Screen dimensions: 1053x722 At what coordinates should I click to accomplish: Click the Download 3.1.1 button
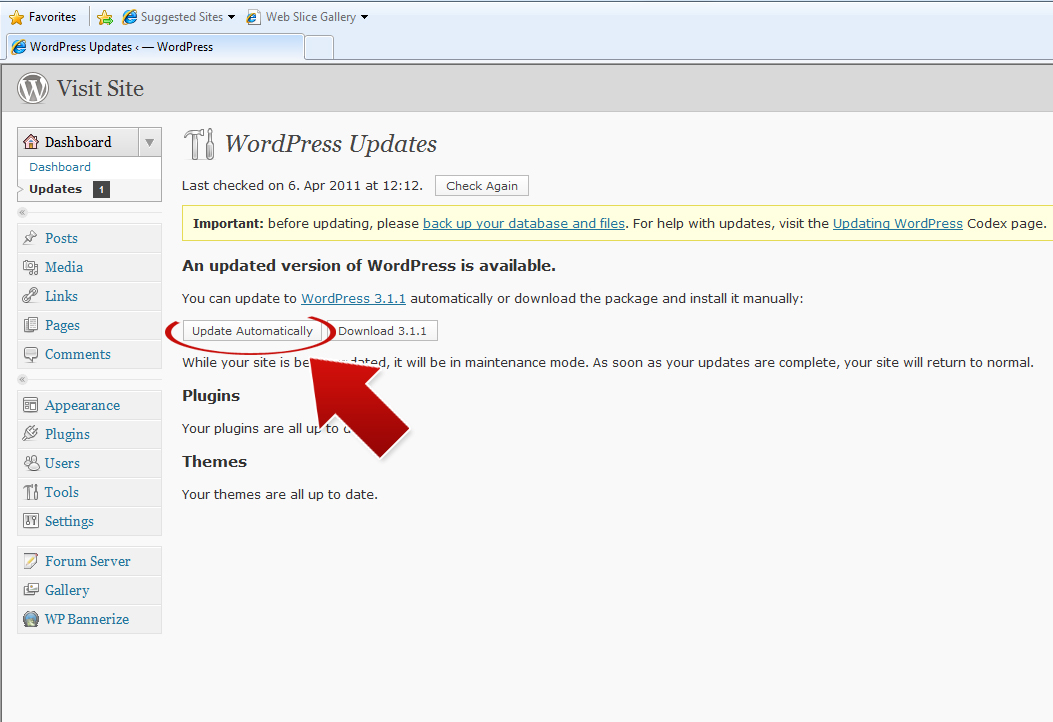pyautogui.click(x=382, y=330)
